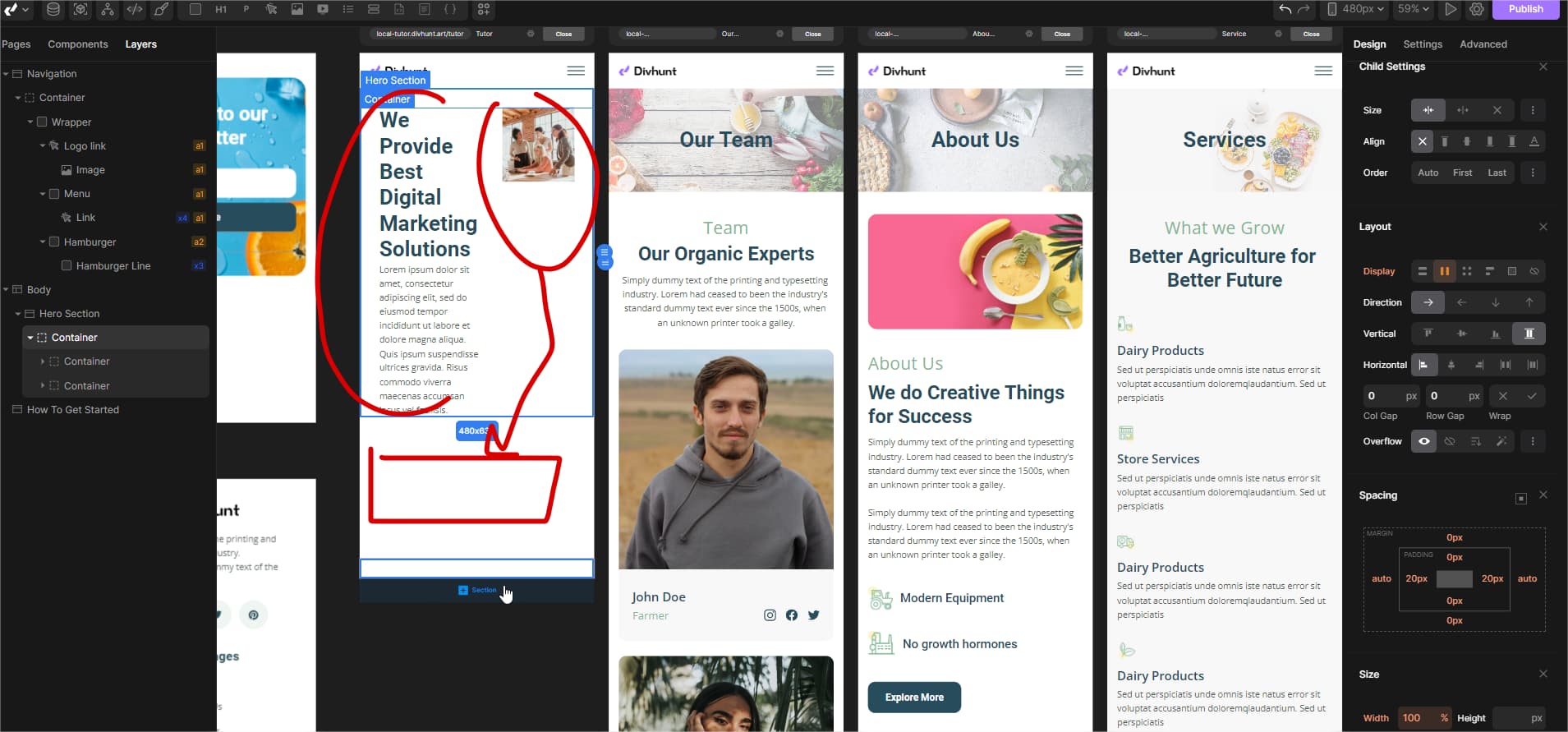Open the code editor icon
This screenshot has height=732, width=1568.
coord(135,9)
